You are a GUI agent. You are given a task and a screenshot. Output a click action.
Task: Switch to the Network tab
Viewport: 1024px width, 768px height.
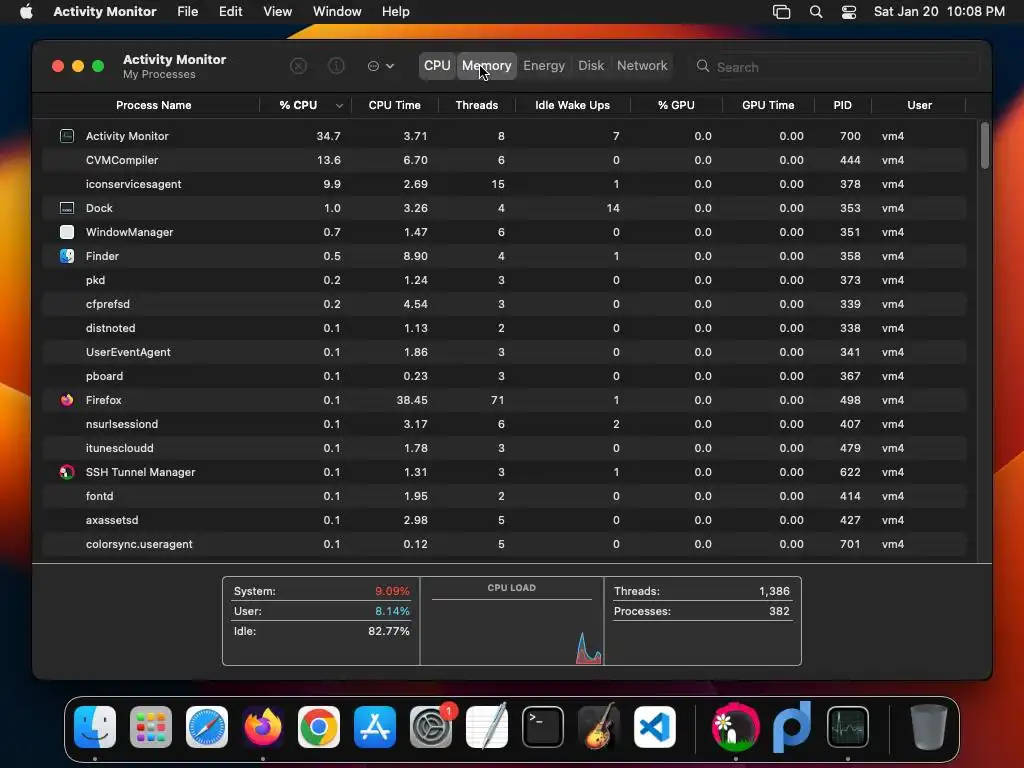tap(642, 65)
